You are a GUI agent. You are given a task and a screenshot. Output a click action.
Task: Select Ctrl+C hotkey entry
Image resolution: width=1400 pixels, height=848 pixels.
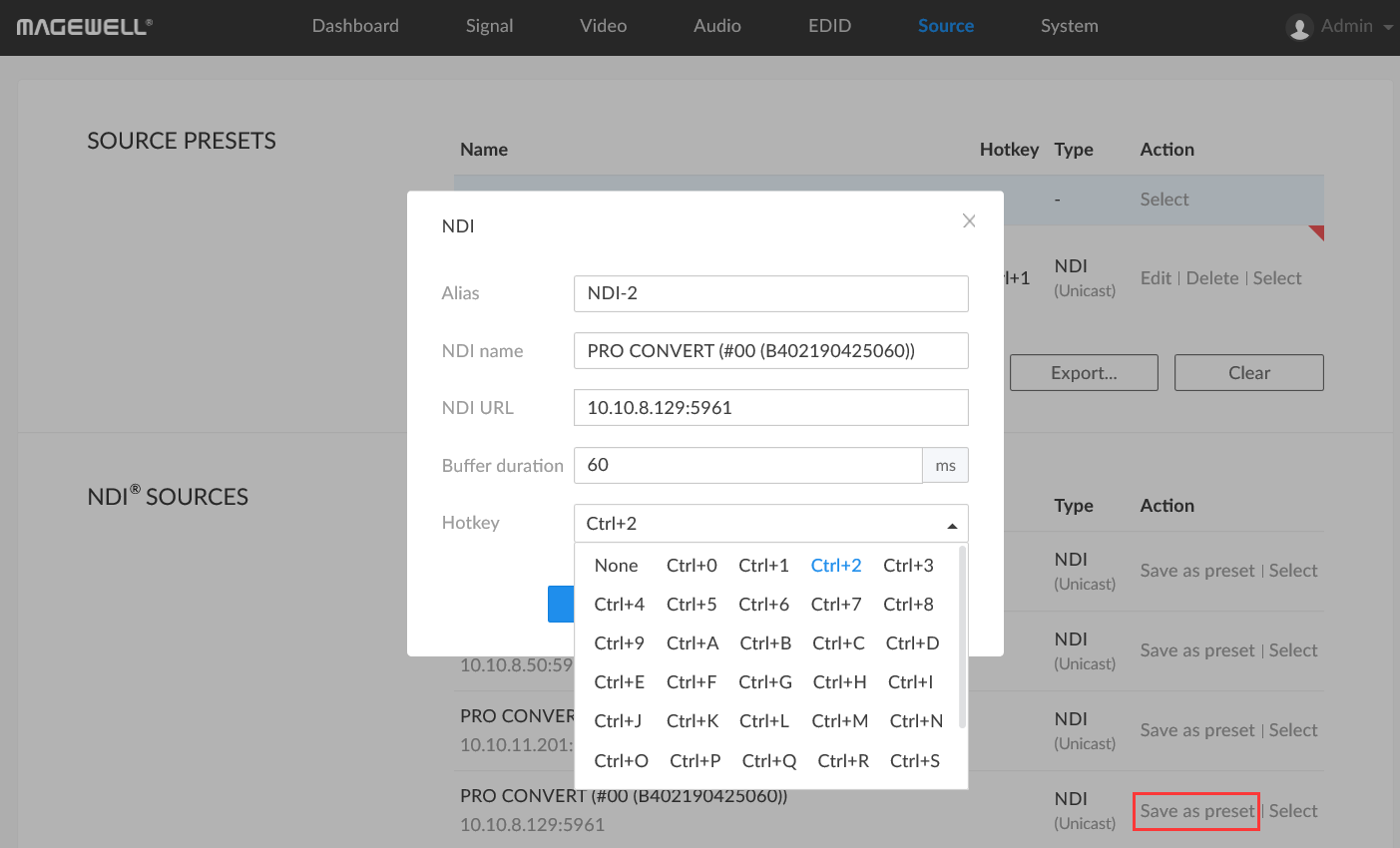[x=838, y=643]
